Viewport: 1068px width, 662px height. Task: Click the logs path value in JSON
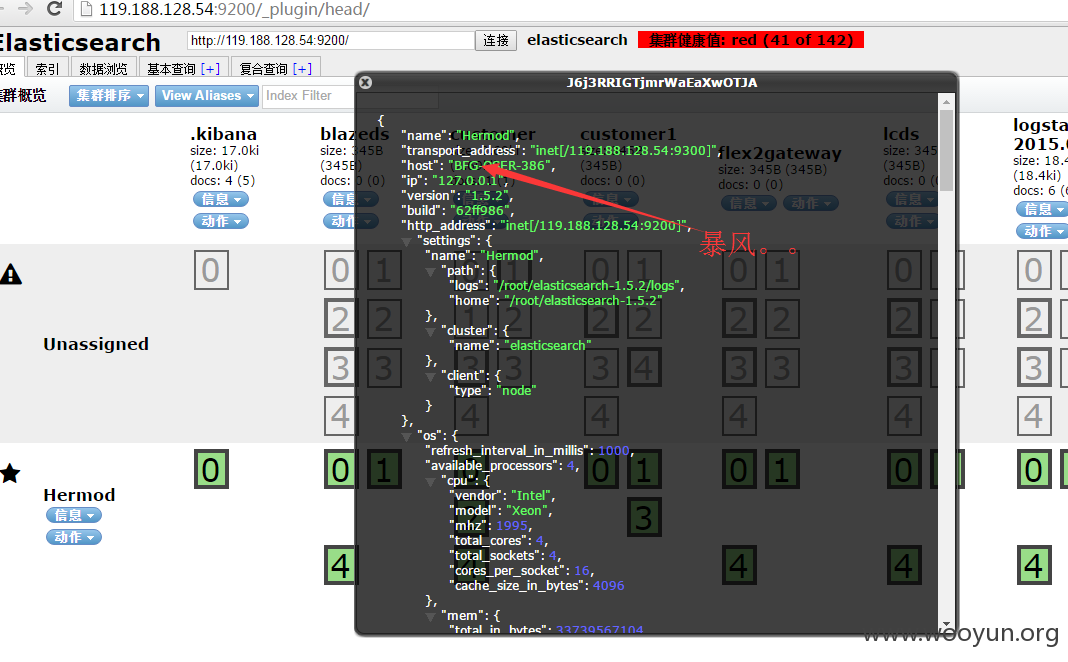587,285
